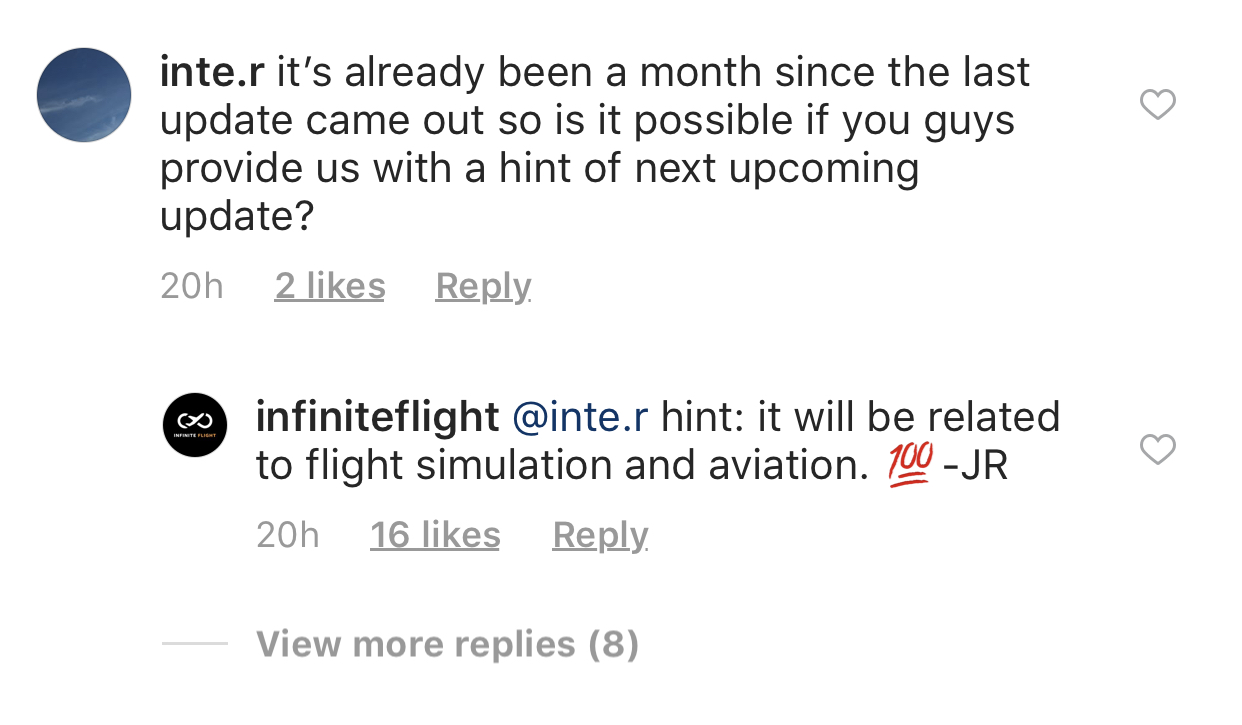Like inte.r's comment with the heart
1242x725 pixels.
1158,104
